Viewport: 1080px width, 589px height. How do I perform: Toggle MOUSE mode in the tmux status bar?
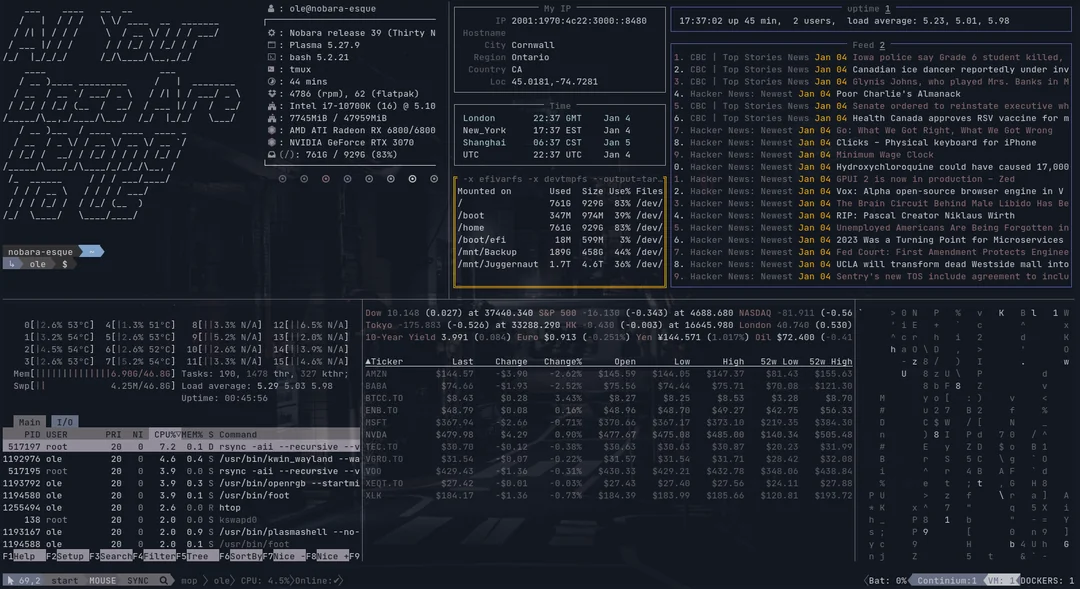click(x=104, y=580)
